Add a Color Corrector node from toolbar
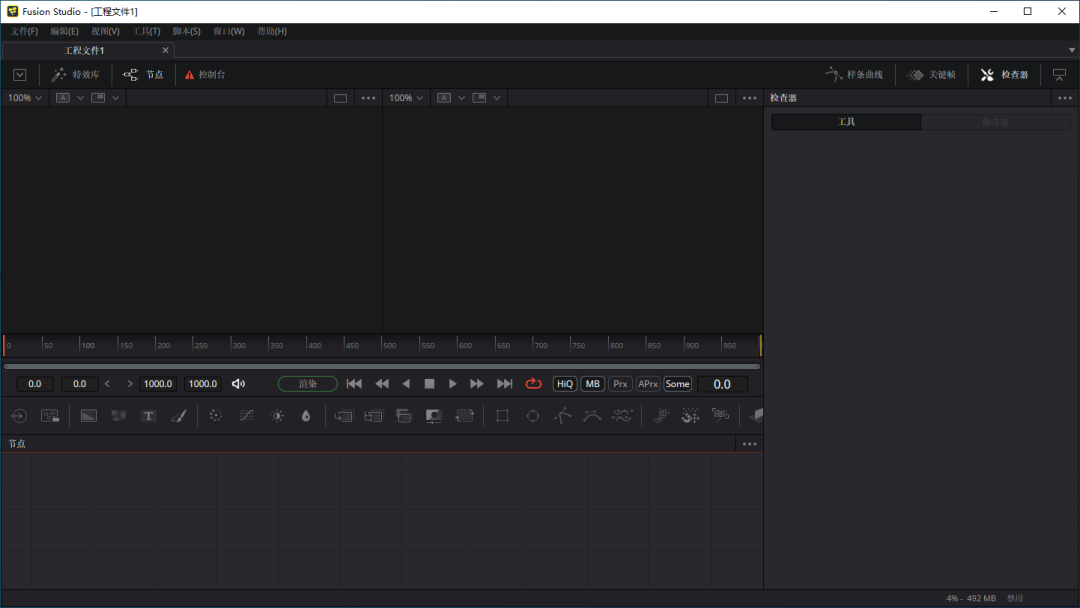The height and width of the screenshot is (608, 1080). click(x=216, y=416)
